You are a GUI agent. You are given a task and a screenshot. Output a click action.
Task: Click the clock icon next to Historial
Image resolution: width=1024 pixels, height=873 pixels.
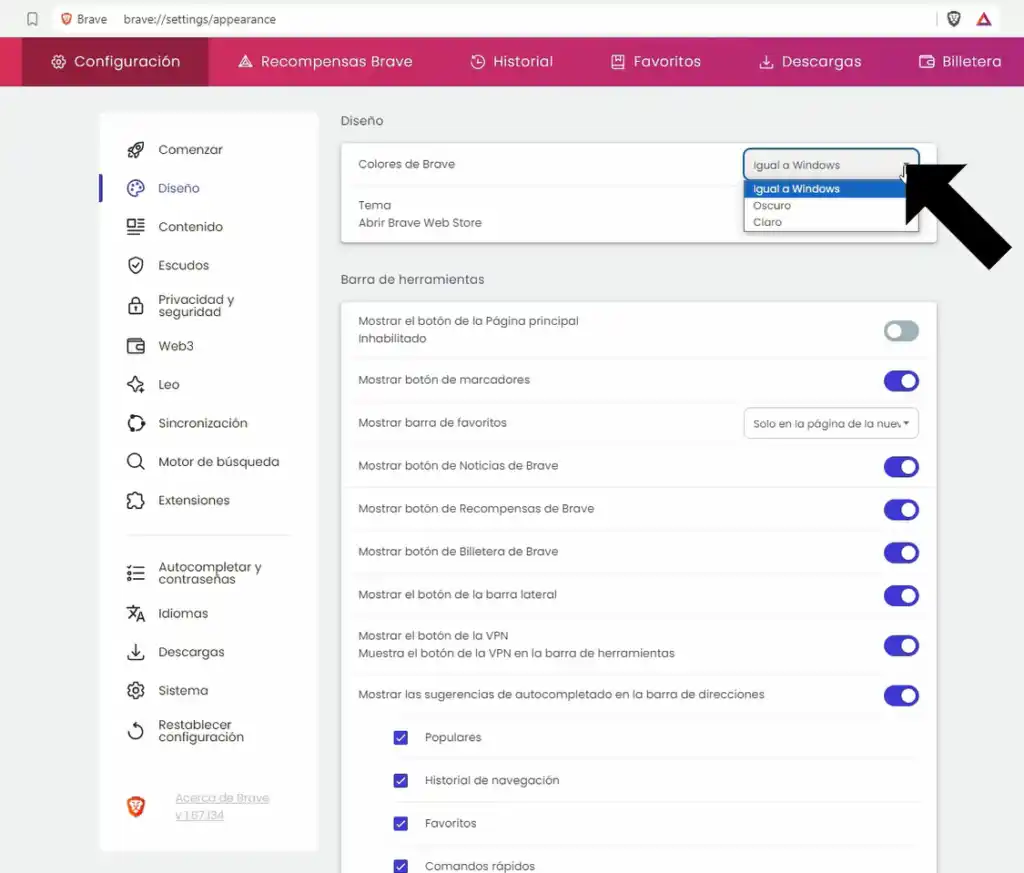(478, 61)
